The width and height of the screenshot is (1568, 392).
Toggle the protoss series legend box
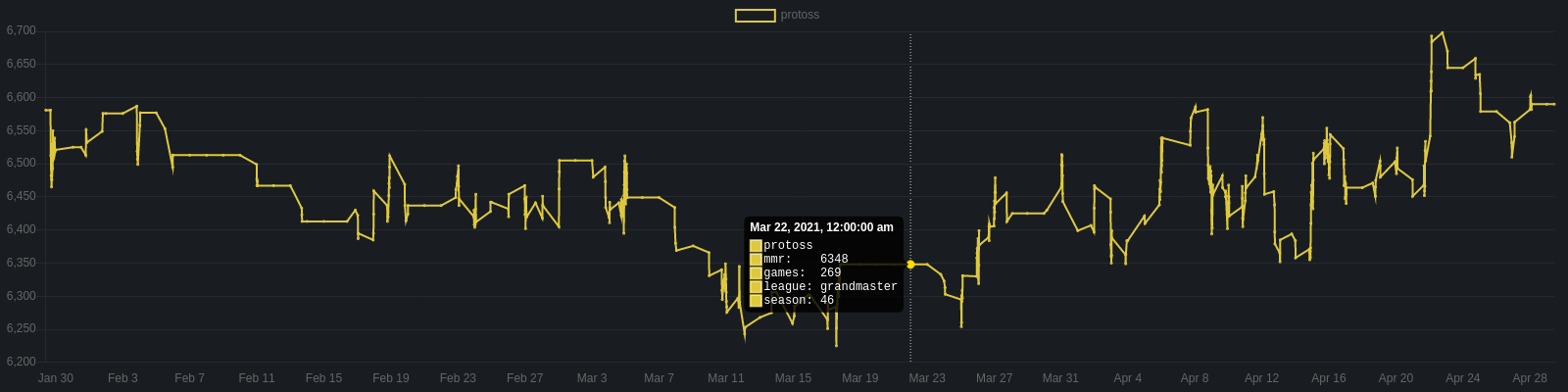(755, 16)
